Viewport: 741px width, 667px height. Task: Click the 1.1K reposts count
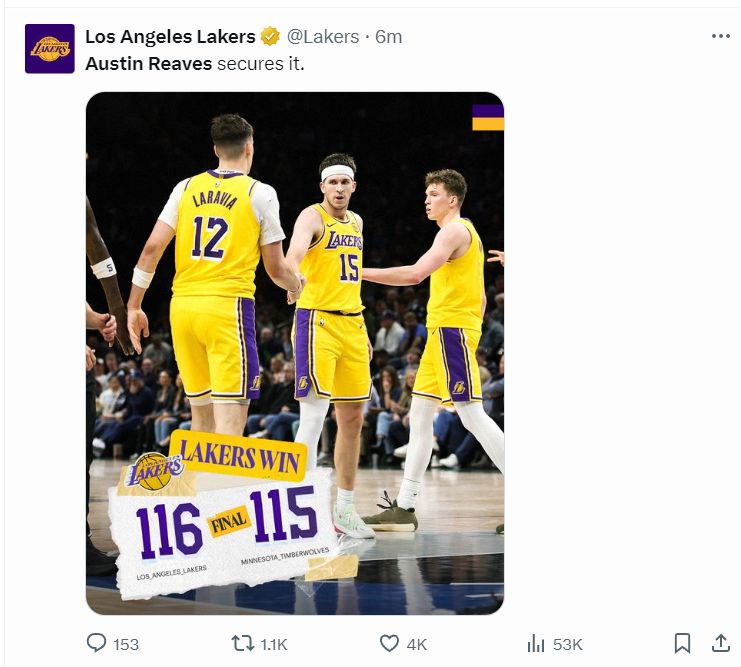tap(274, 644)
